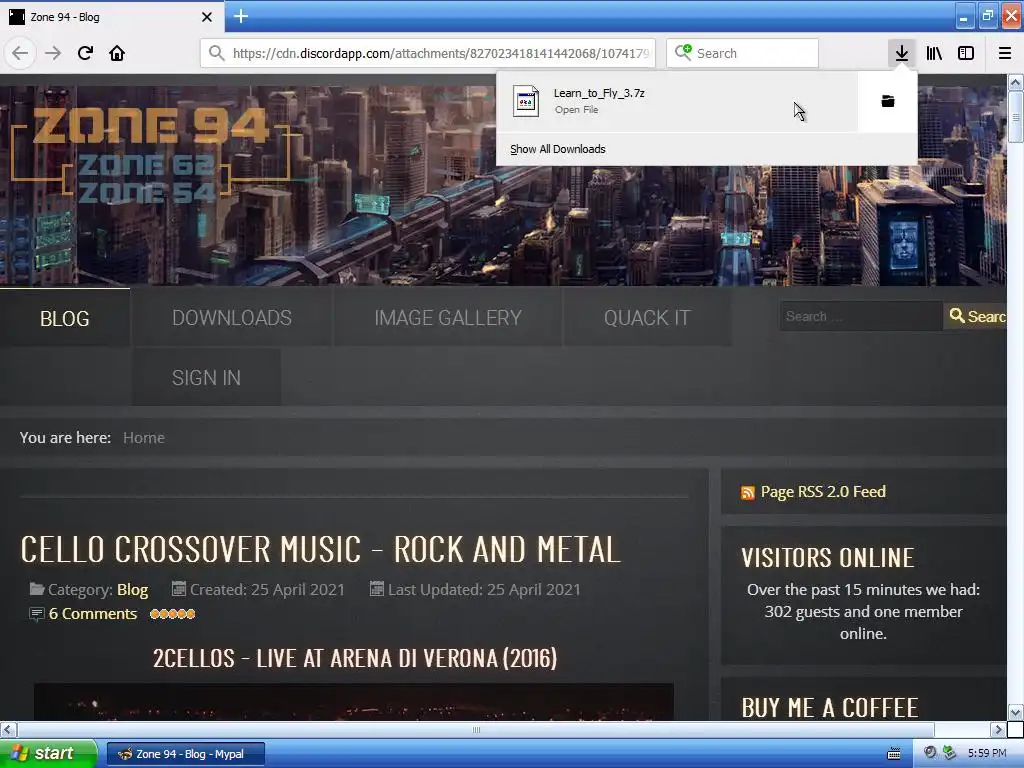Click the 2CELLOS - Live at Arena di Verona heading

tap(355, 658)
